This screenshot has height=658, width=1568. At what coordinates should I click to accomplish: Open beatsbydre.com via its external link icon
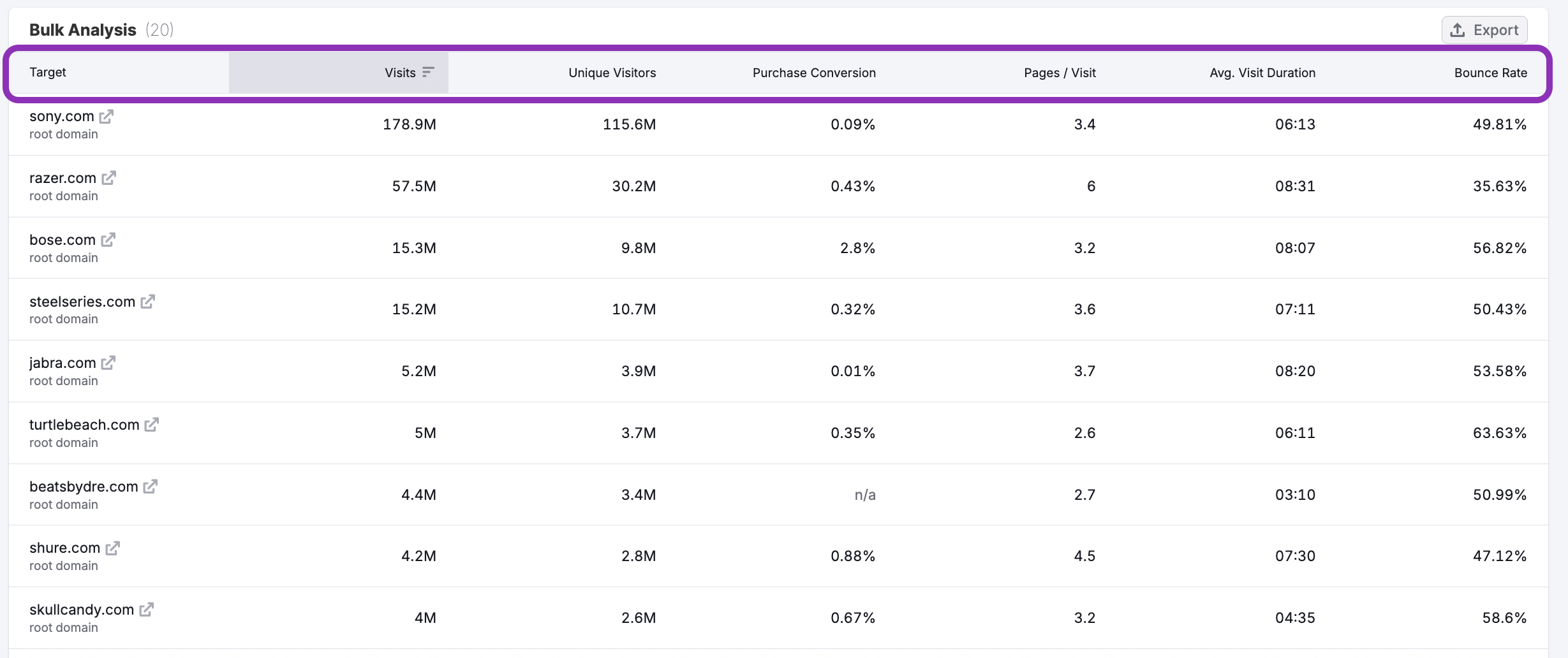click(150, 486)
